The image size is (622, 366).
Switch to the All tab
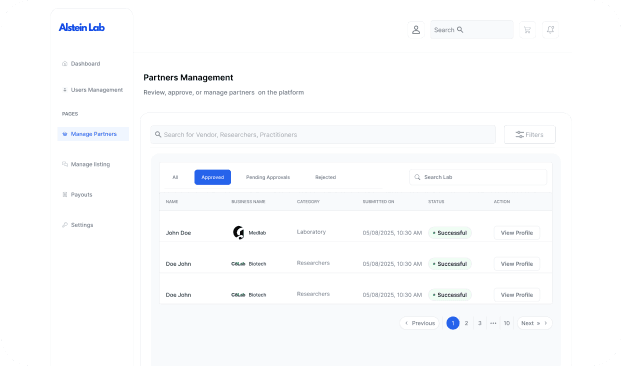pyautogui.click(x=175, y=177)
